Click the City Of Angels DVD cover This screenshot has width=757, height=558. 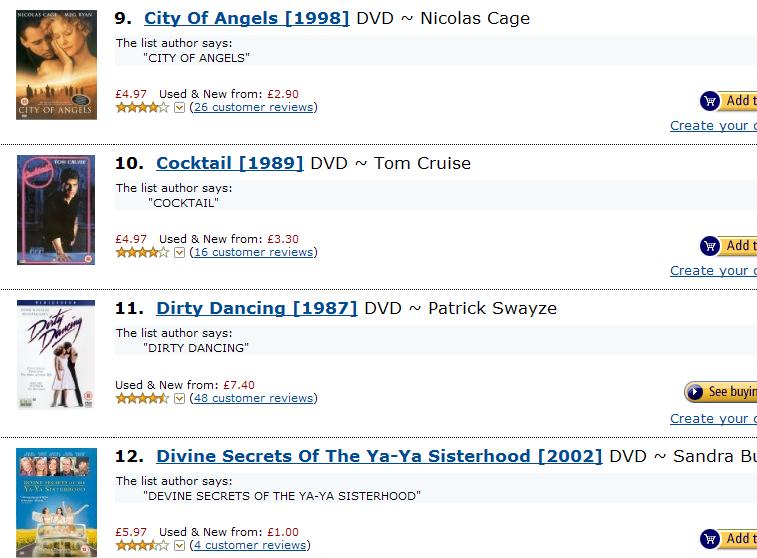coord(56,65)
